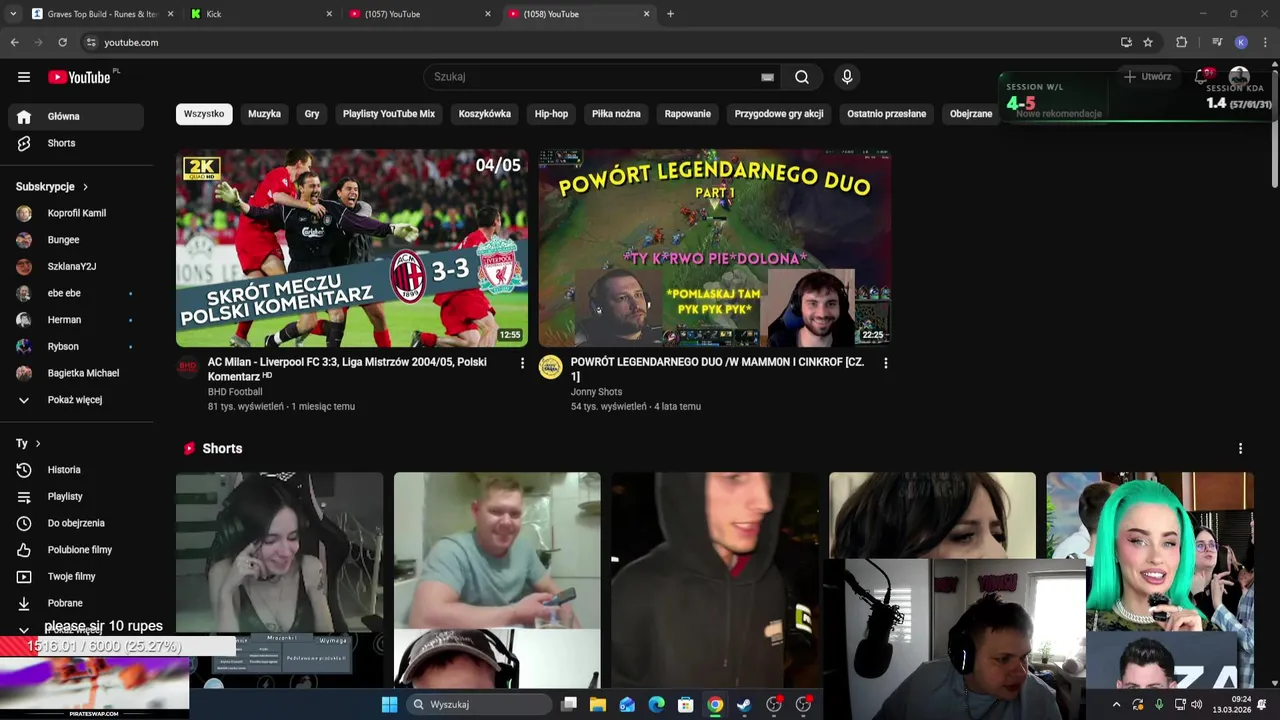
Task: Open the on-screen keyboard in search box
Action: pyautogui.click(x=767, y=77)
